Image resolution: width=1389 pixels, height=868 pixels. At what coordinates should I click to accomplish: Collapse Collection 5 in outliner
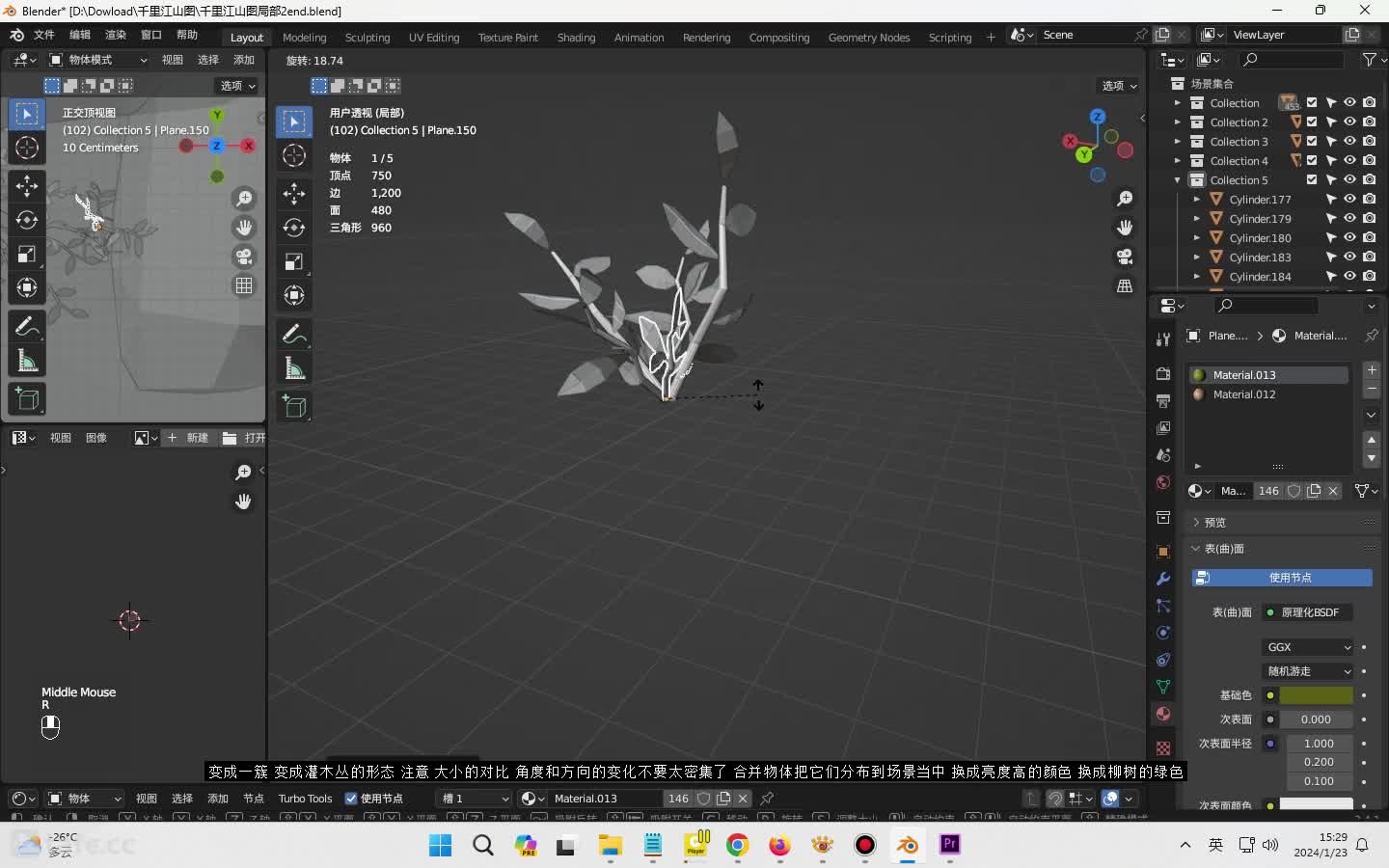[1177, 180]
